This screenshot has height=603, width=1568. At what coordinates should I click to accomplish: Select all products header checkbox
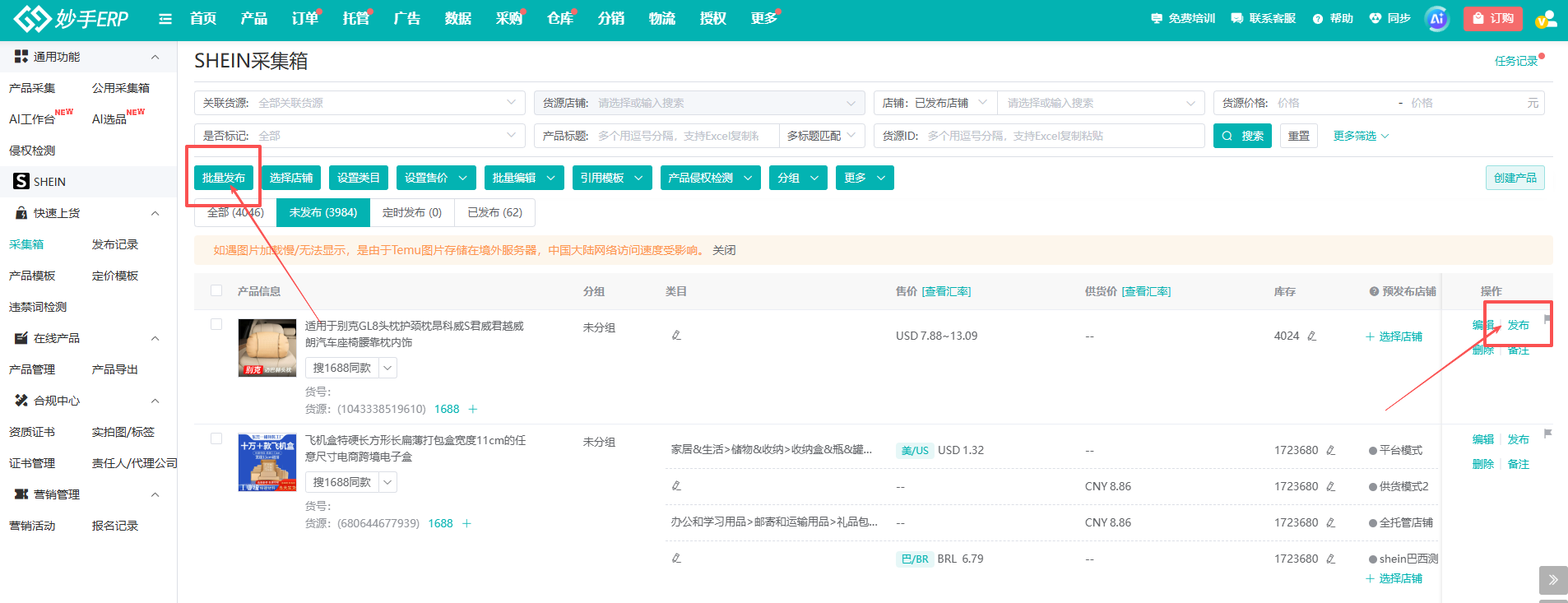click(216, 290)
